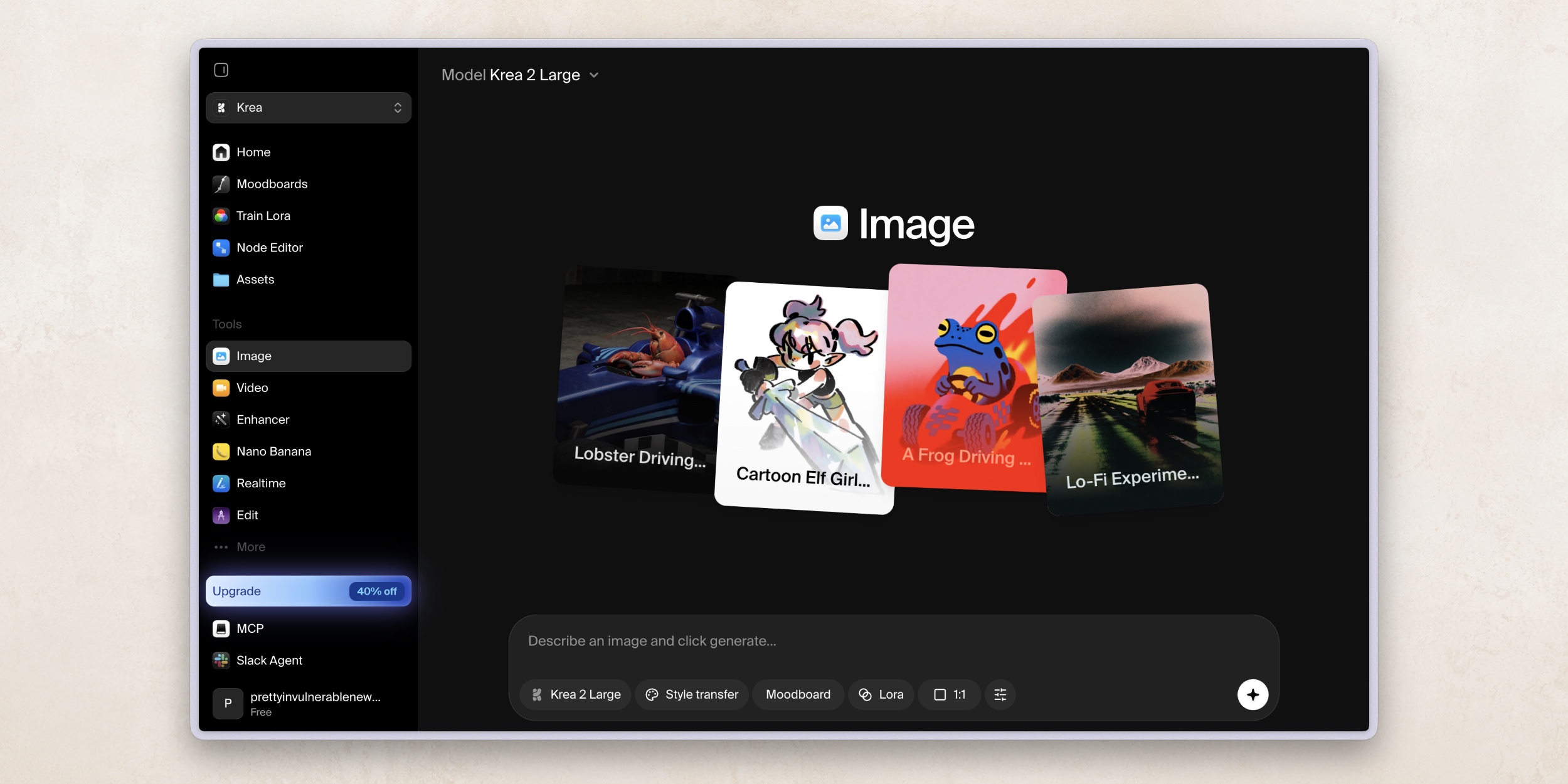Screen dimensions: 1568x784
Task: Click the Krea logo icon in model chip
Action: pyautogui.click(x=537, y=695)
